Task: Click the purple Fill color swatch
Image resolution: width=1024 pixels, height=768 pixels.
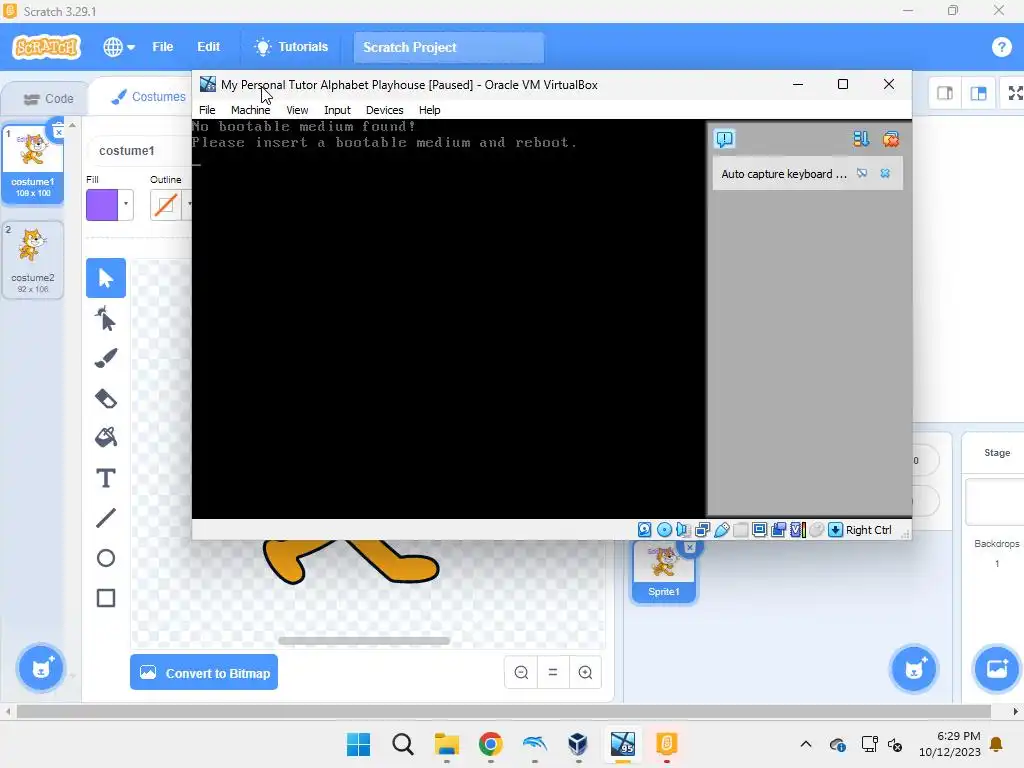Action: (102, 204)
